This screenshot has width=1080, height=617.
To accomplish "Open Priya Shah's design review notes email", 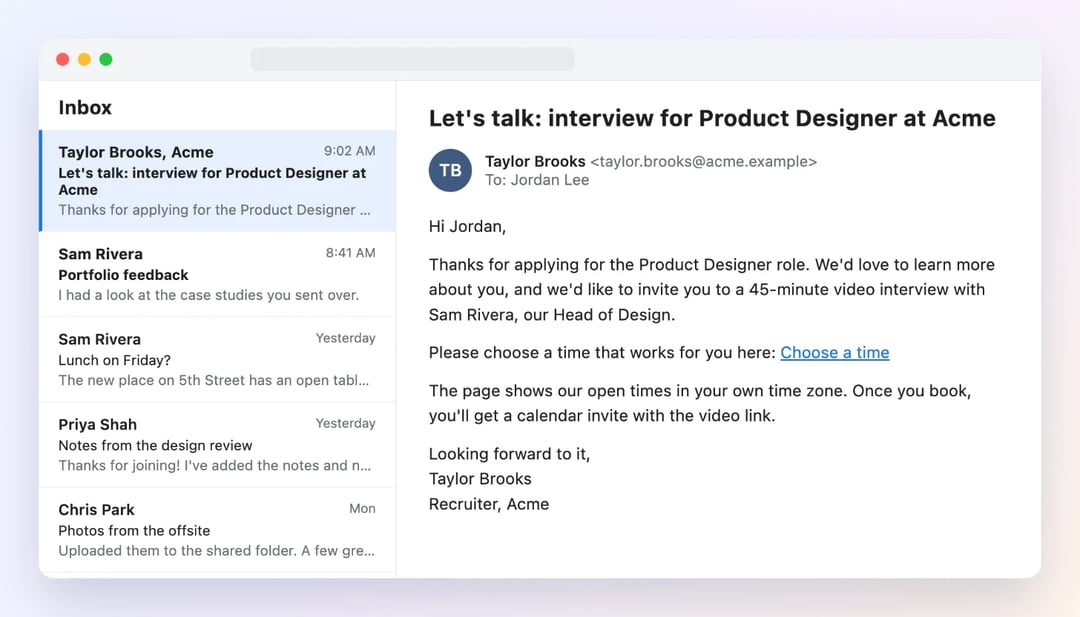I will click(x=218, y=445).
